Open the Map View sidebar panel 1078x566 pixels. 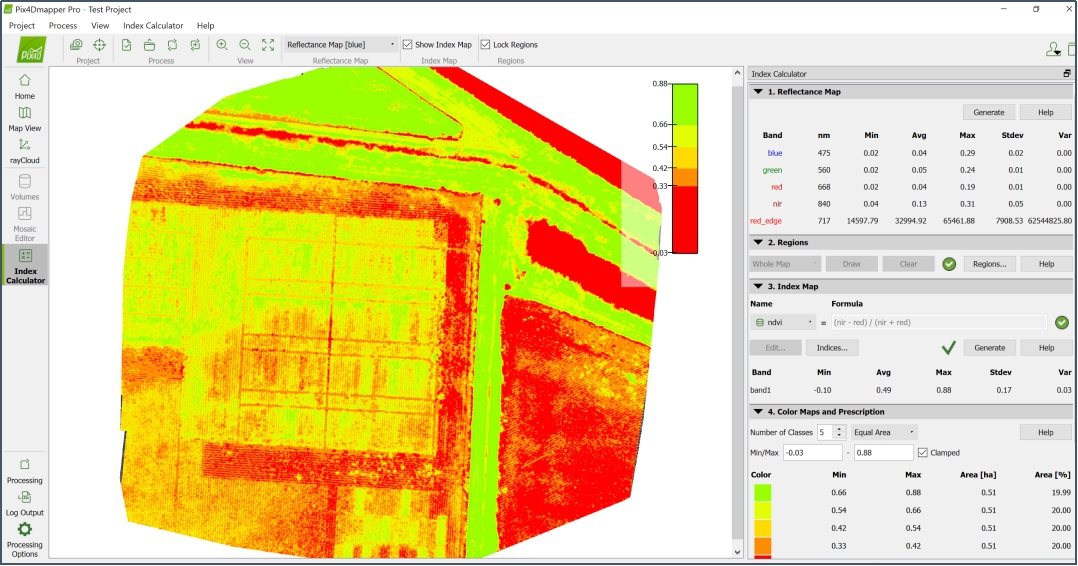tap(25, 118)
